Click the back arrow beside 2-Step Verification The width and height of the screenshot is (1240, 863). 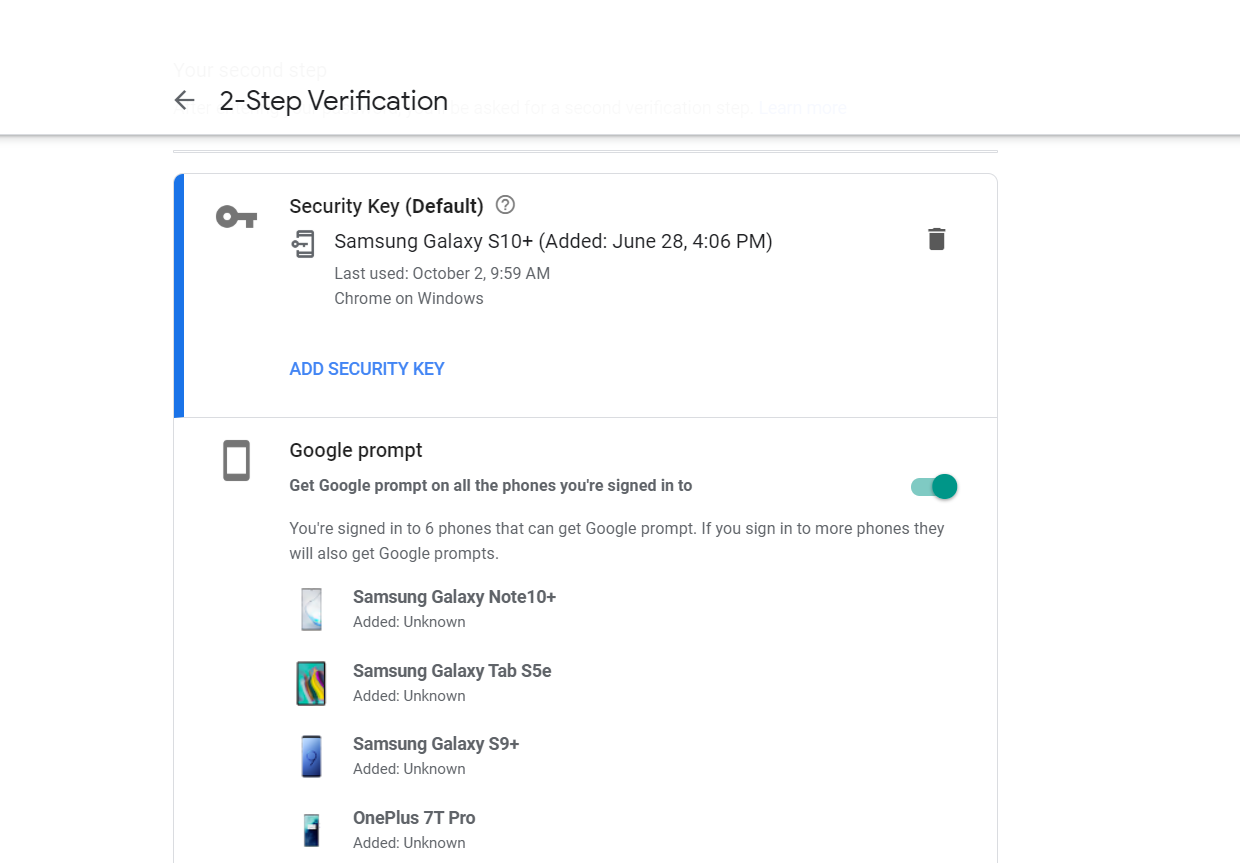184,100
